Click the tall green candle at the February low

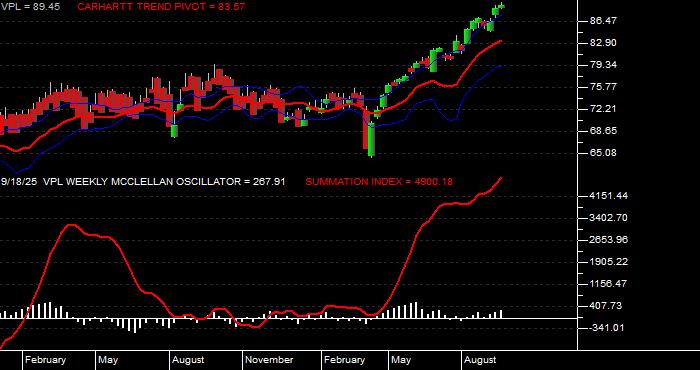[x=371, y=139]
